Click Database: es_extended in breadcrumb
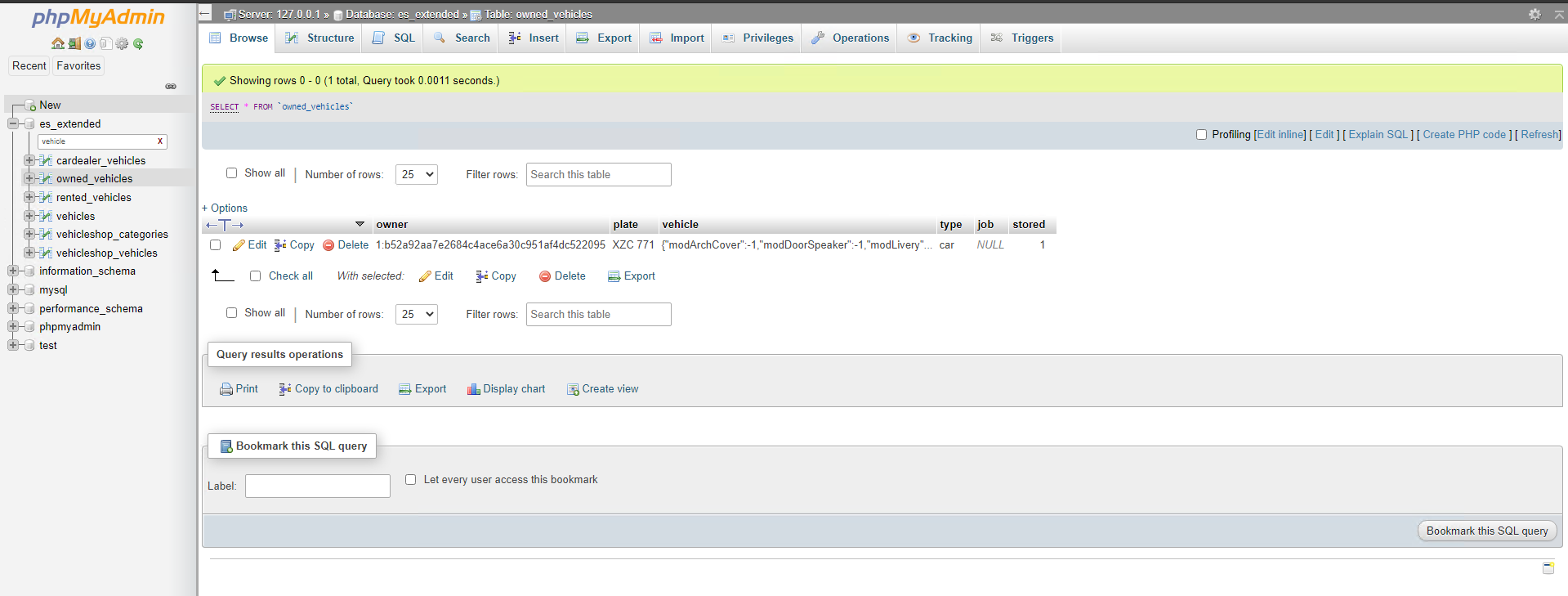 pos(396,15)
